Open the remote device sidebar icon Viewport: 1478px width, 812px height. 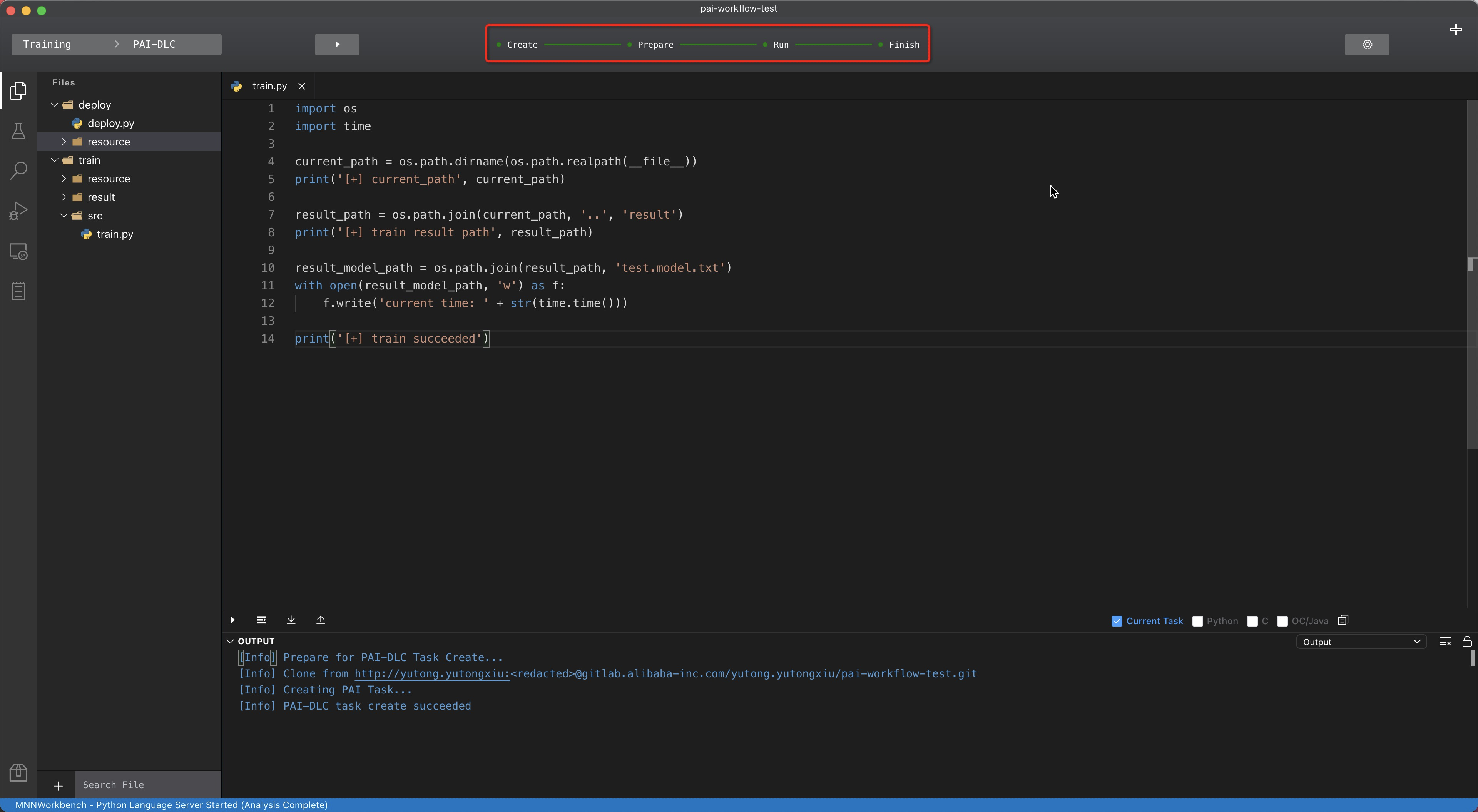(x=18, y=251)
